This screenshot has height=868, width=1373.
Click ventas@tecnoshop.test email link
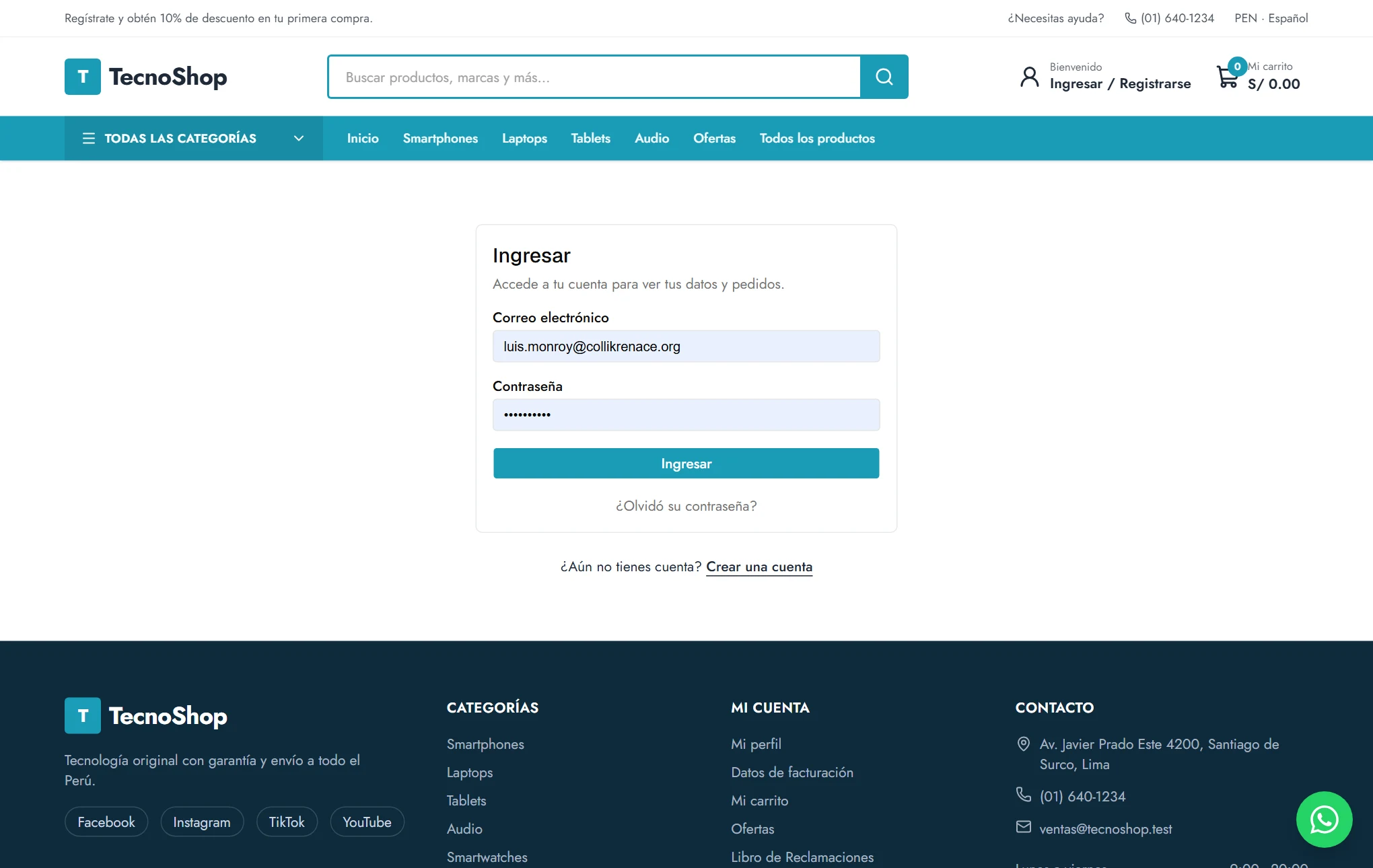pos(1106,828)
